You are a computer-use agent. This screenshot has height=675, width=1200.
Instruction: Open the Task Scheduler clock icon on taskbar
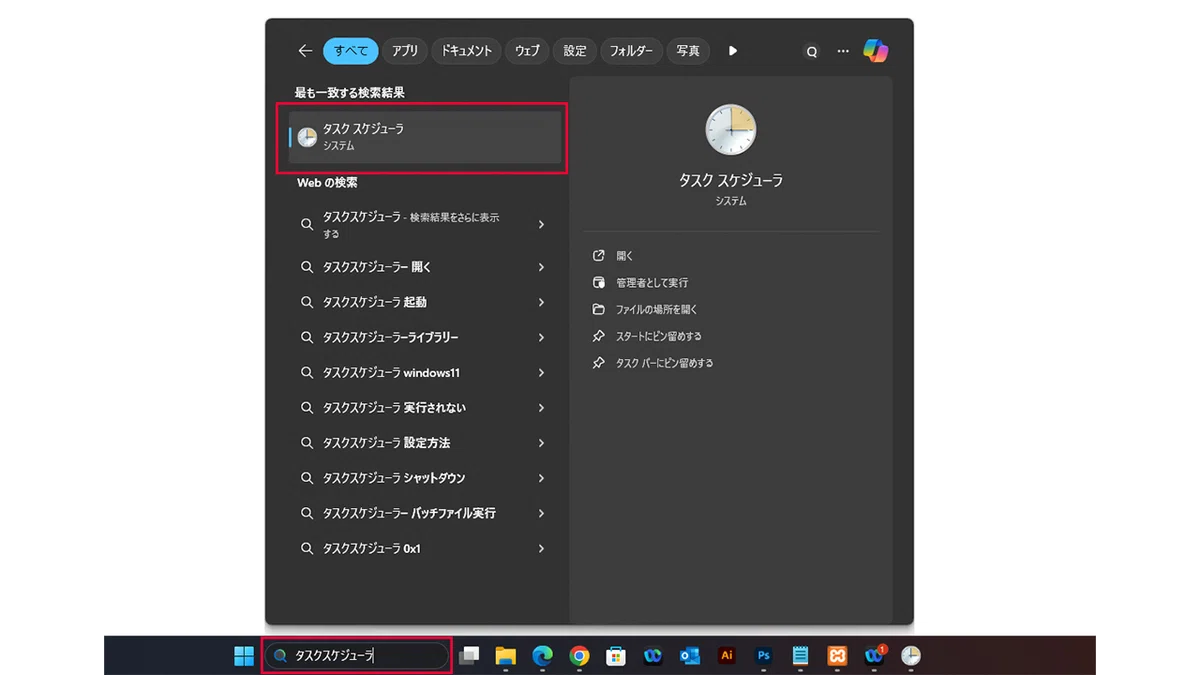(911, 656)
